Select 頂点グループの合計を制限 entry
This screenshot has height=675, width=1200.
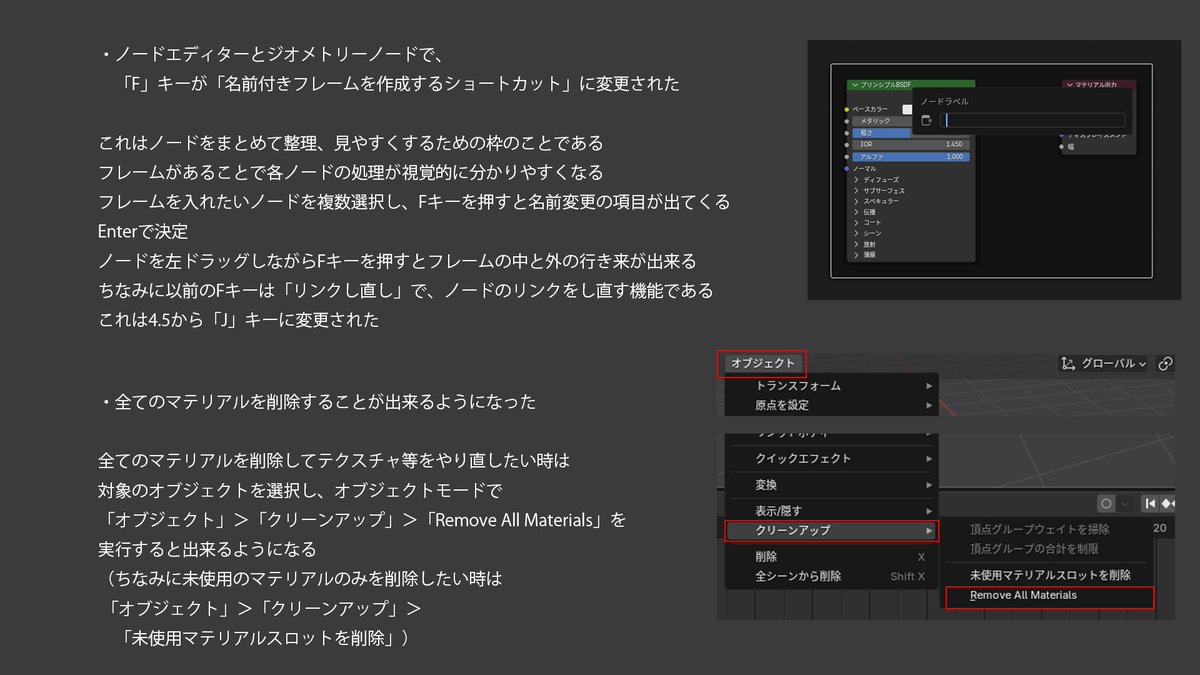[1048, 548]
